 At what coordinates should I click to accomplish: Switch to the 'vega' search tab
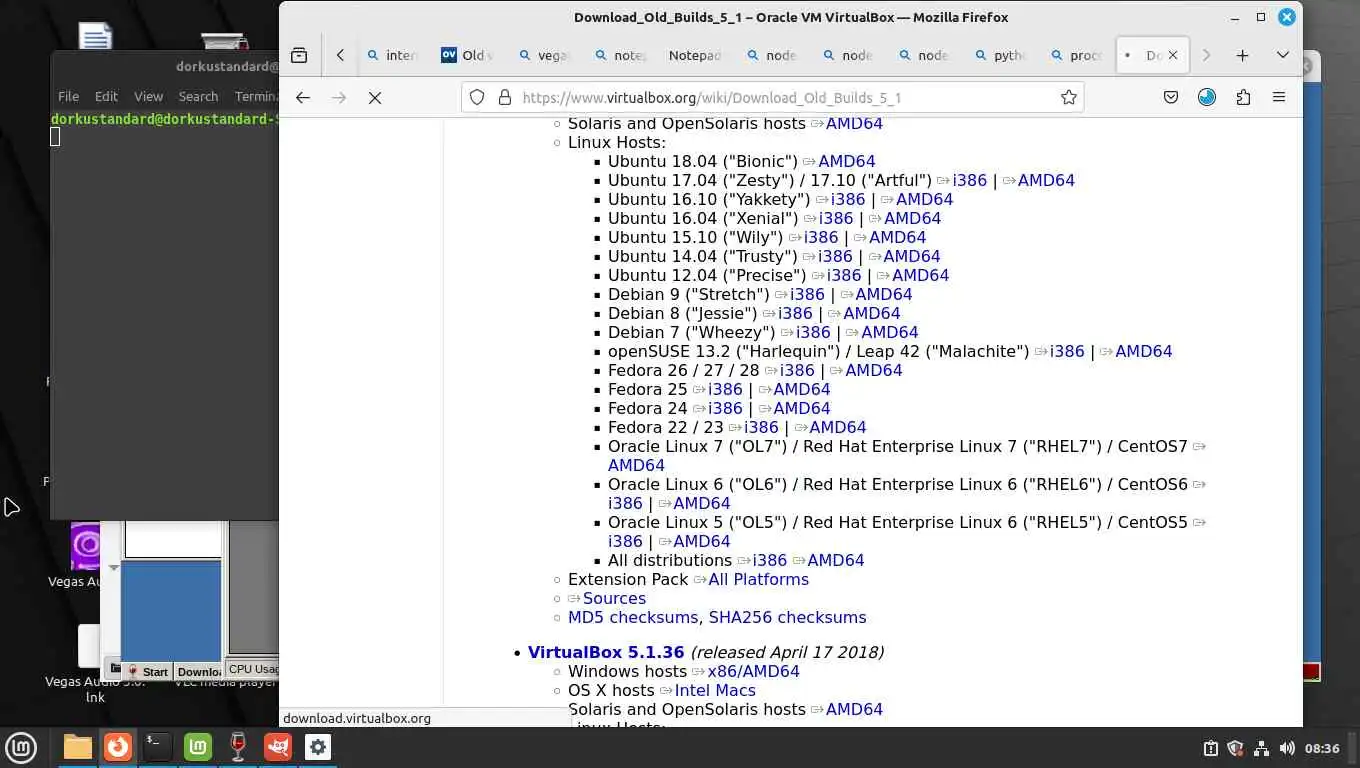pos(543,55)
